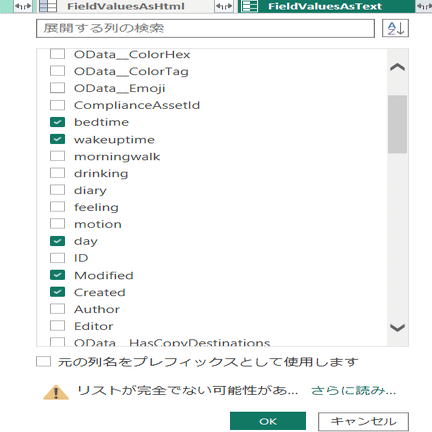Click the scroll down arrow of column list

[x=397, y=328]
